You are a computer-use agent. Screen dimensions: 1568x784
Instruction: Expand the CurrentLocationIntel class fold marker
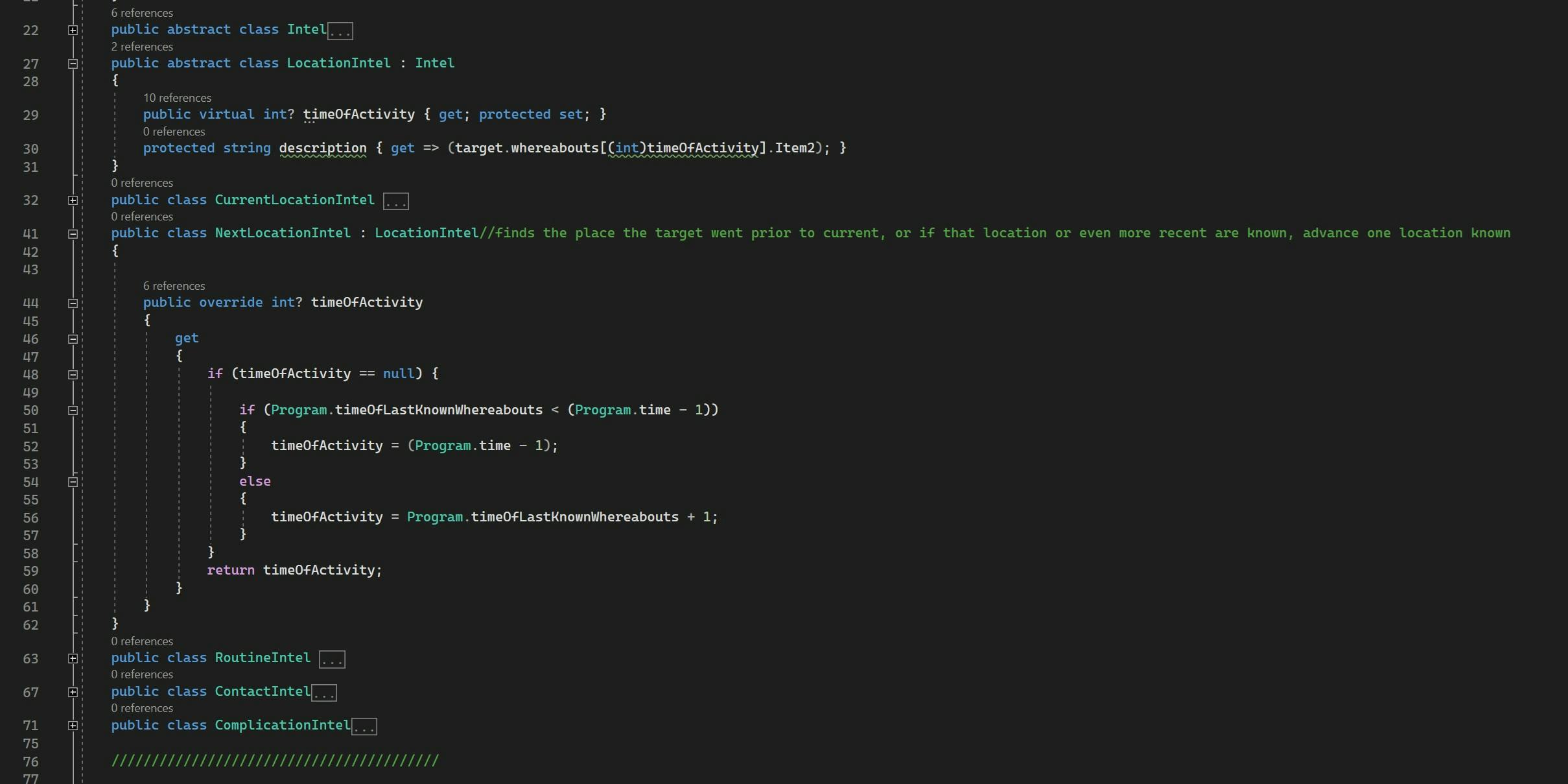pos(73,200)
